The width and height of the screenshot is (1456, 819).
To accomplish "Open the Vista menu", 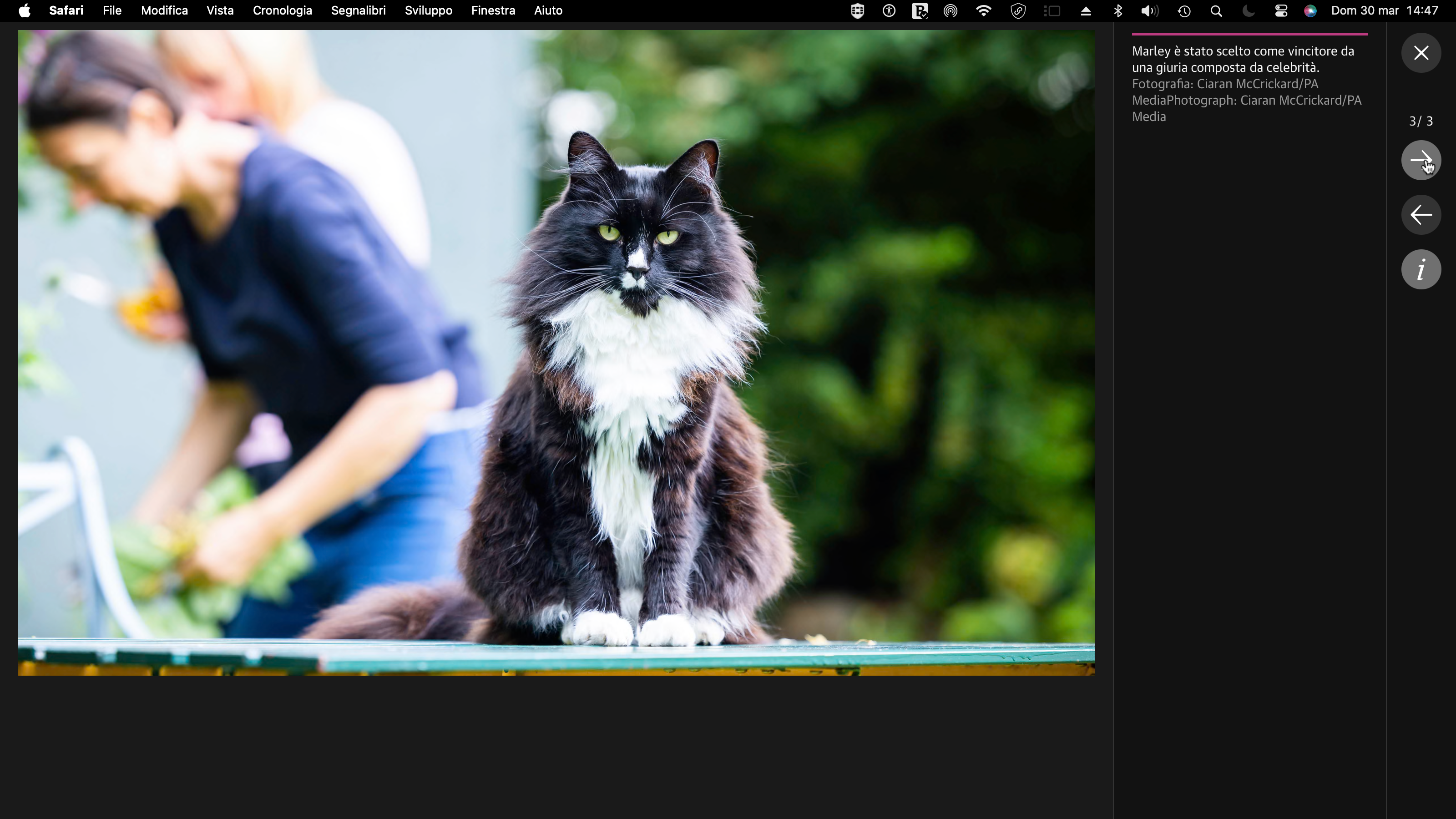I will 220,10.
